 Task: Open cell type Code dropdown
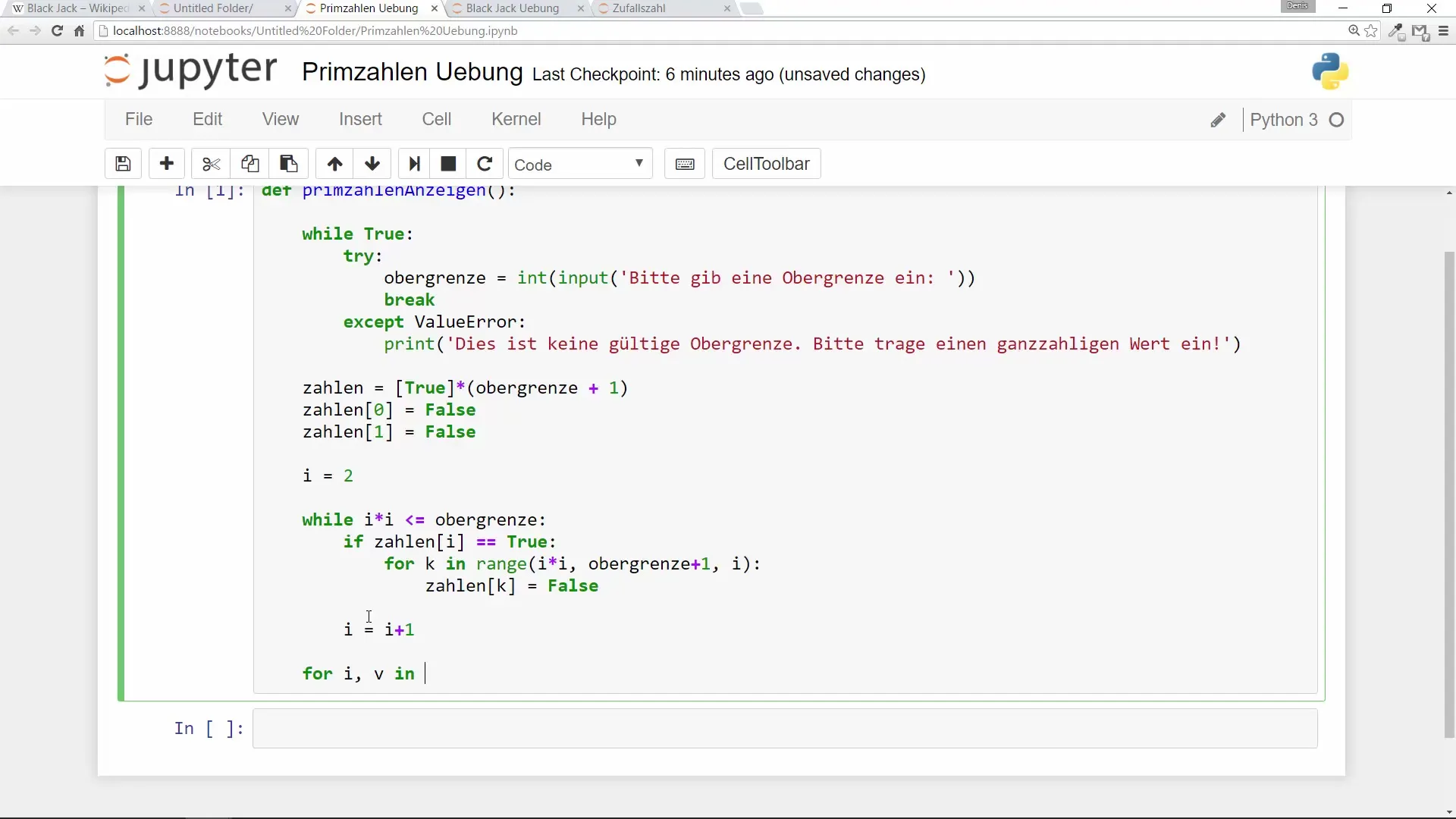pos(580,164)
